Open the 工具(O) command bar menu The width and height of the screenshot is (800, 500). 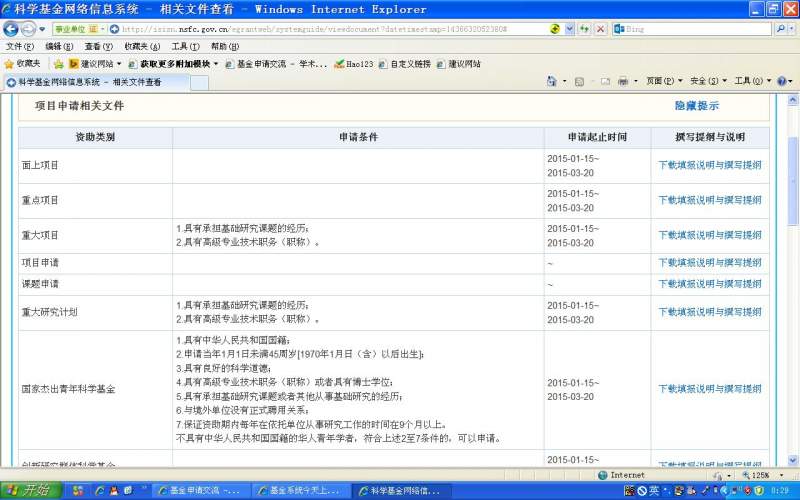click(x=753, y=81)
